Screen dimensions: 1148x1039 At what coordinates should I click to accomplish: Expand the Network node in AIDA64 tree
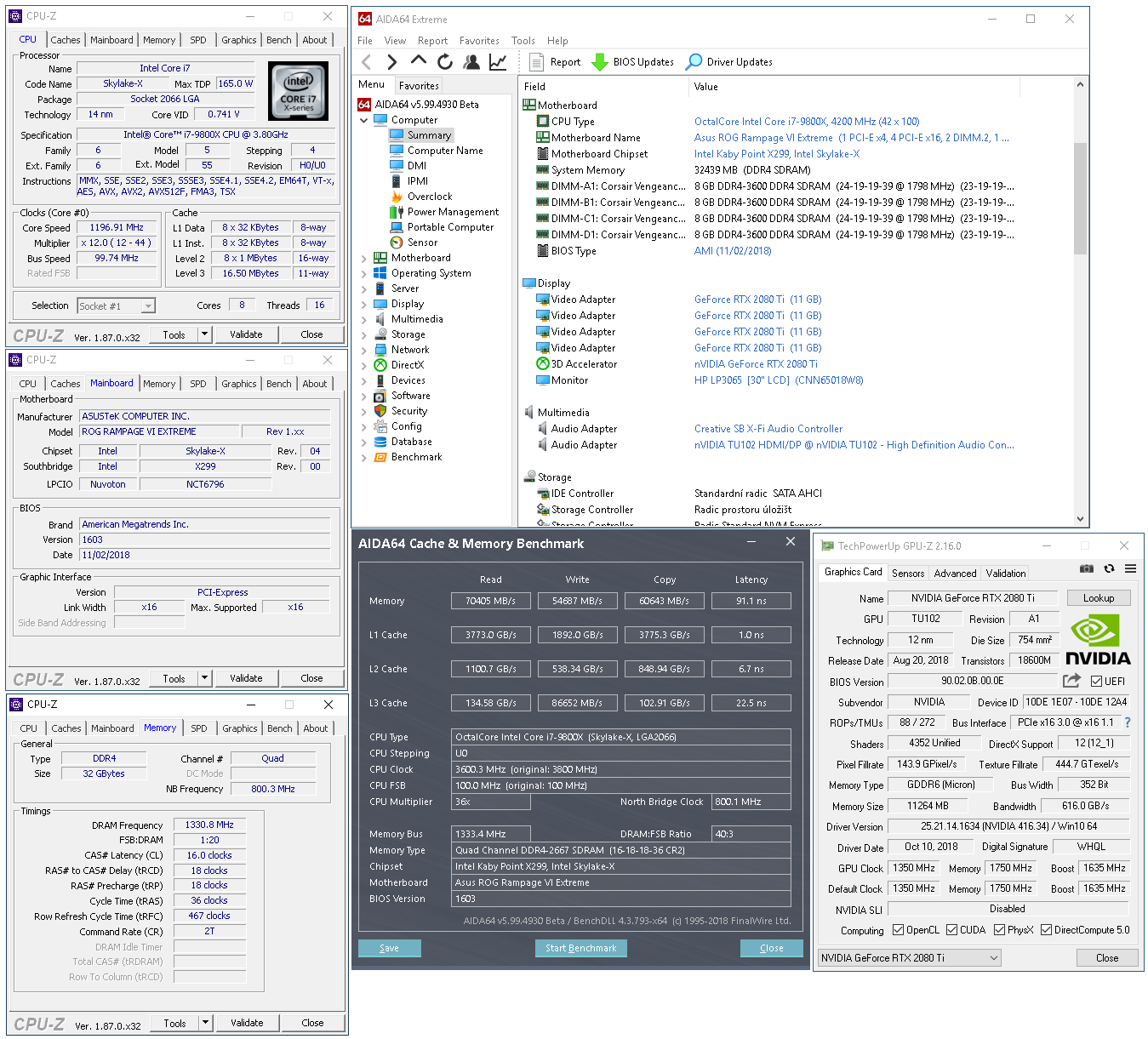(364, 350)
